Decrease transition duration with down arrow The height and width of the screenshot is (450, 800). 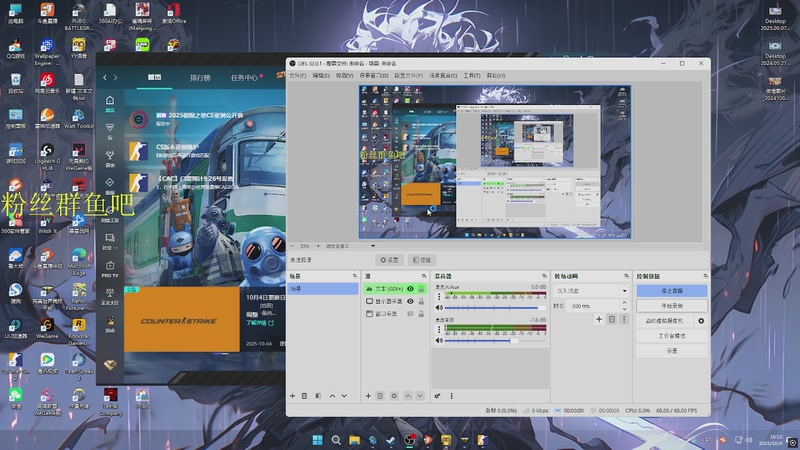pos(624,309)
